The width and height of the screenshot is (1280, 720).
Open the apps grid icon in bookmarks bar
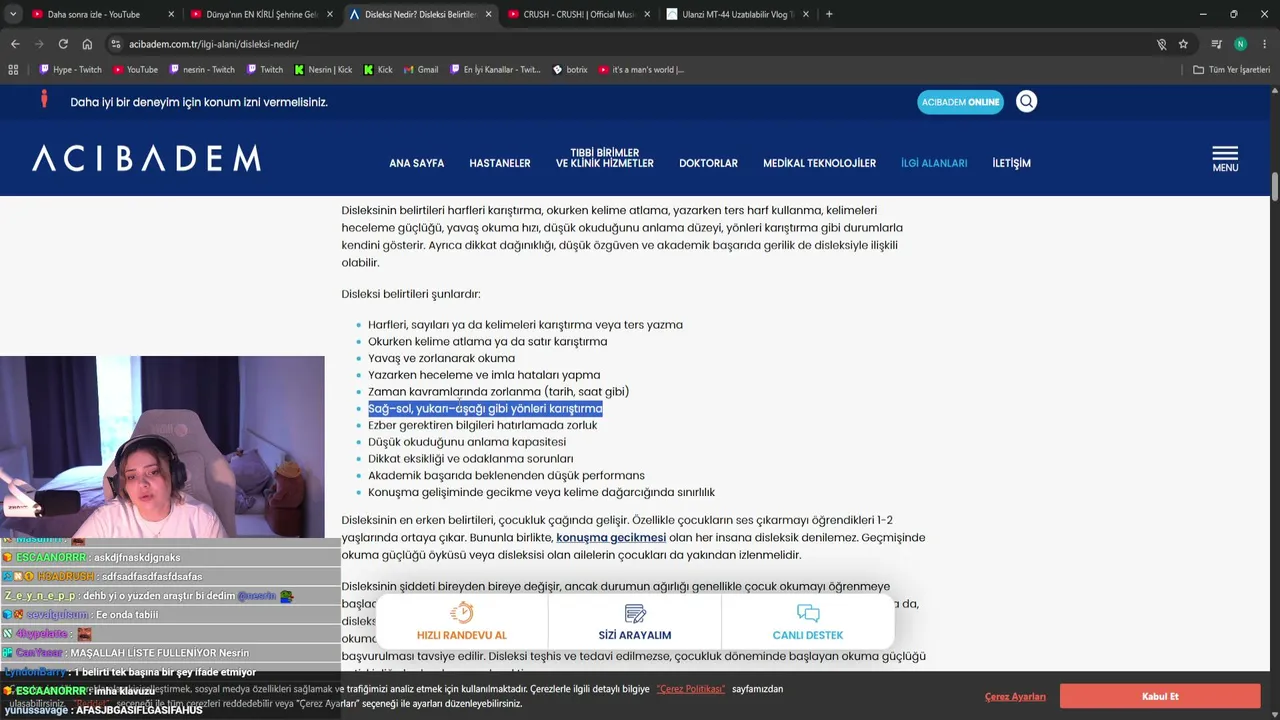tap(13, 70)
